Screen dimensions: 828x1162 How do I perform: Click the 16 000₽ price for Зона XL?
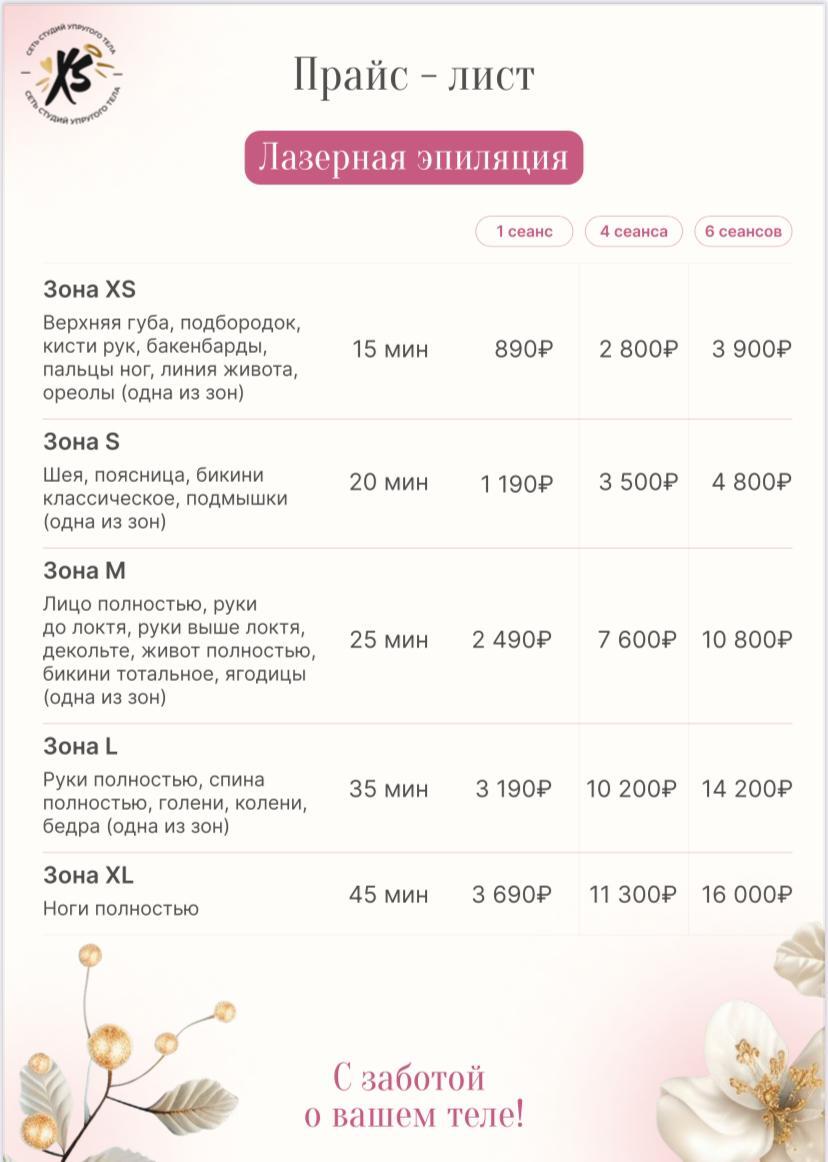tap(746, 895)
